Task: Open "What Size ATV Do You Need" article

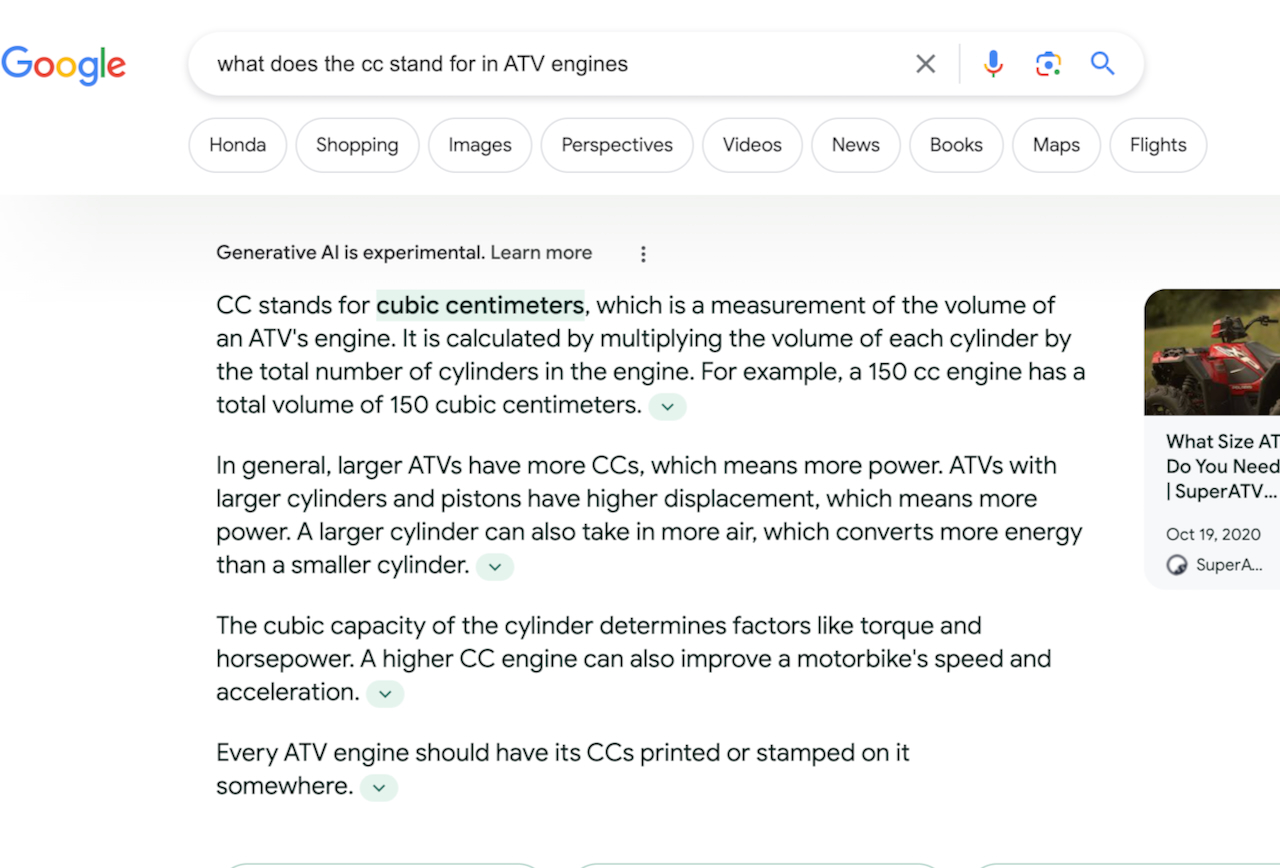Action: (1222, 466)
